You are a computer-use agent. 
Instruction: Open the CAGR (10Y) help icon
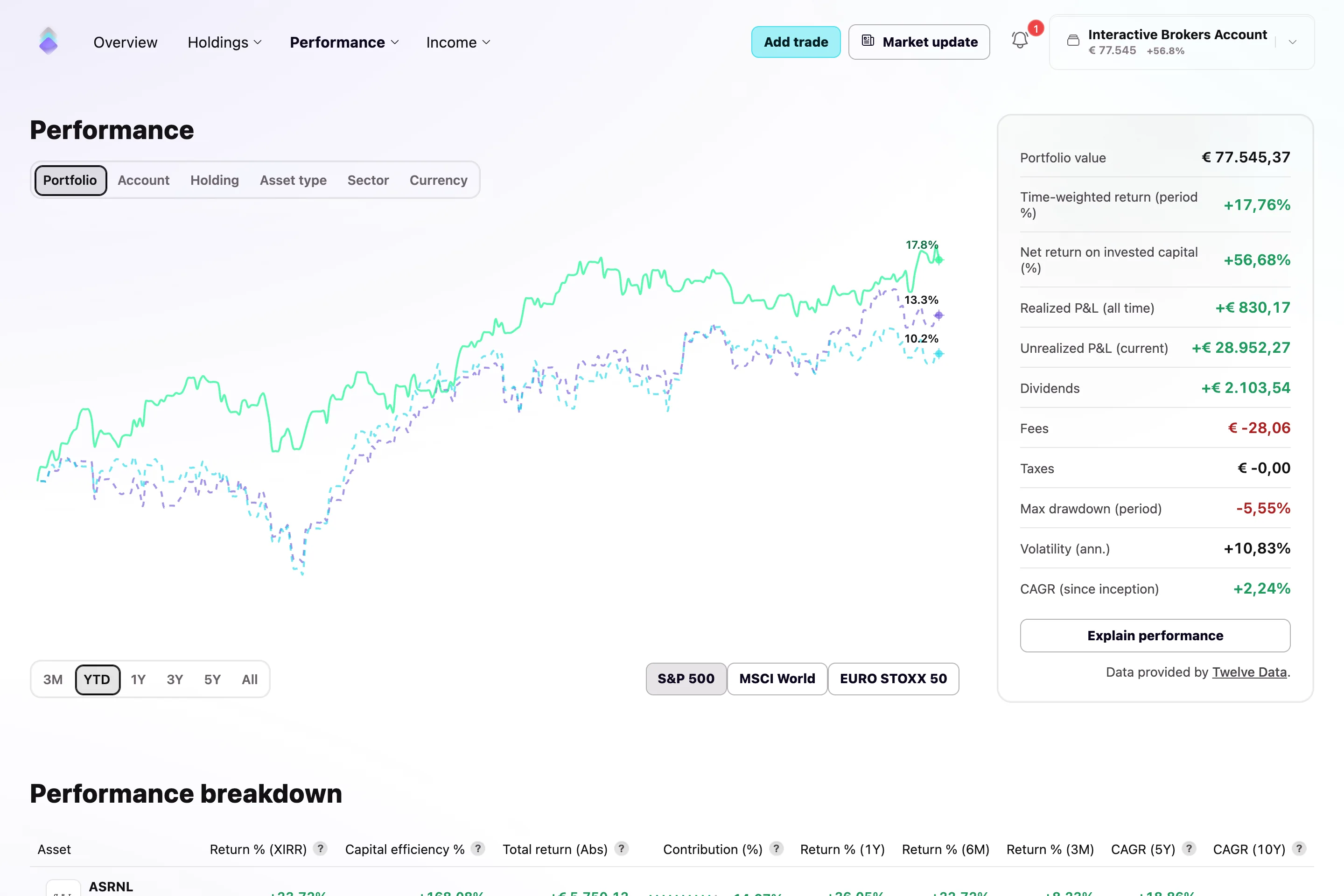1299,848
